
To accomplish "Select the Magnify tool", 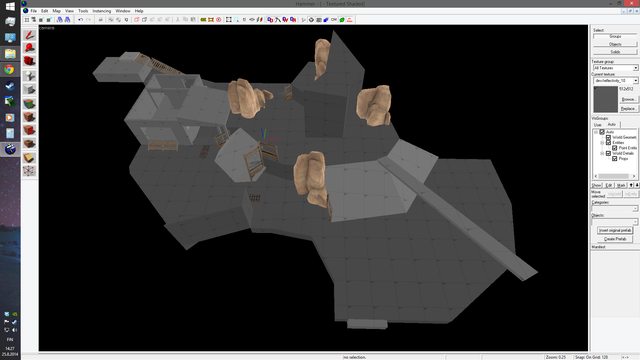I will (29, 48).
